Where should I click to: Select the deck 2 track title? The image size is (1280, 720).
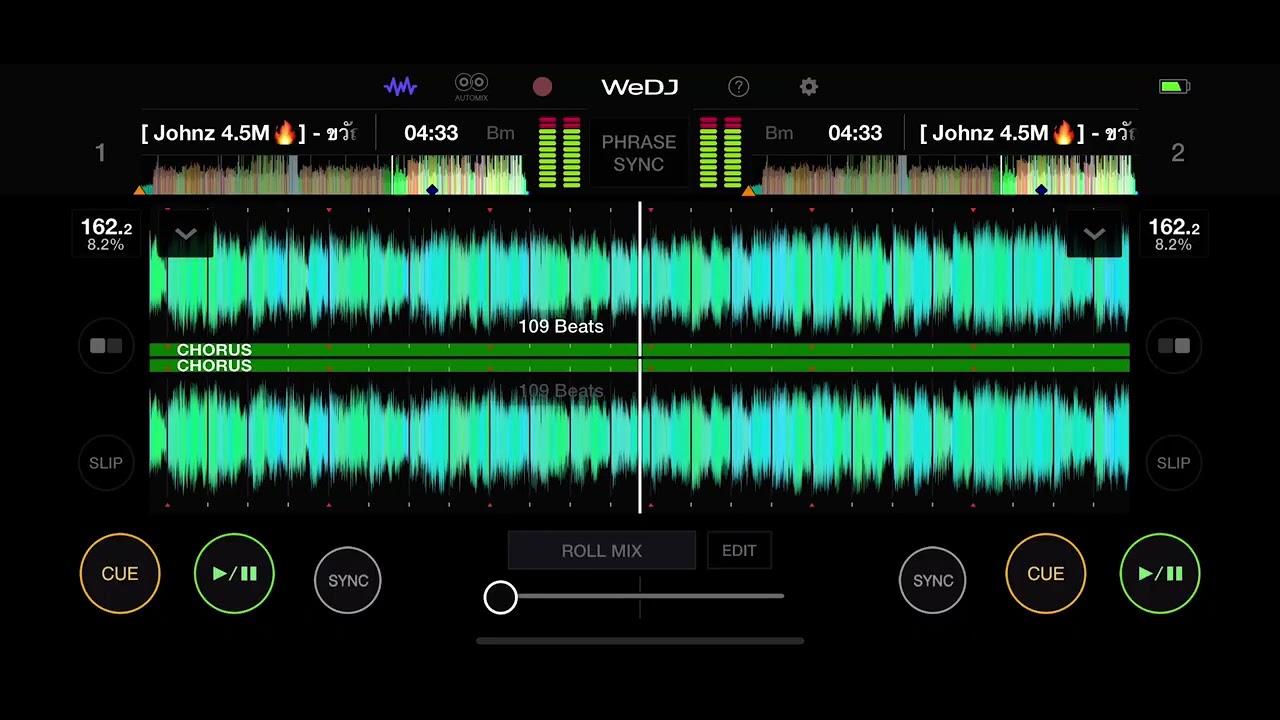tap(1027, 133)
